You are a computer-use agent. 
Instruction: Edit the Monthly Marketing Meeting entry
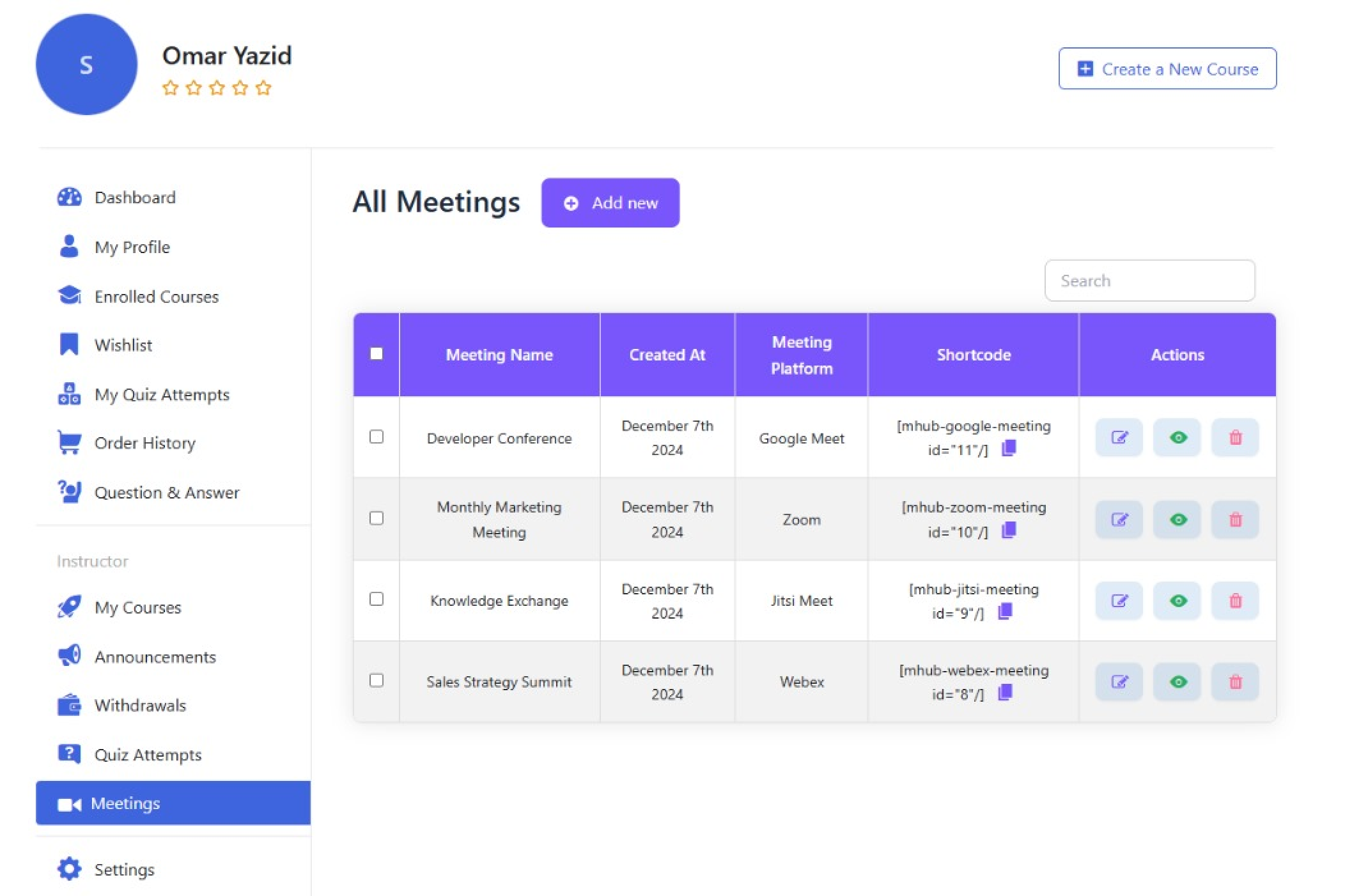pyautogui.click(x=1119, y=520)
